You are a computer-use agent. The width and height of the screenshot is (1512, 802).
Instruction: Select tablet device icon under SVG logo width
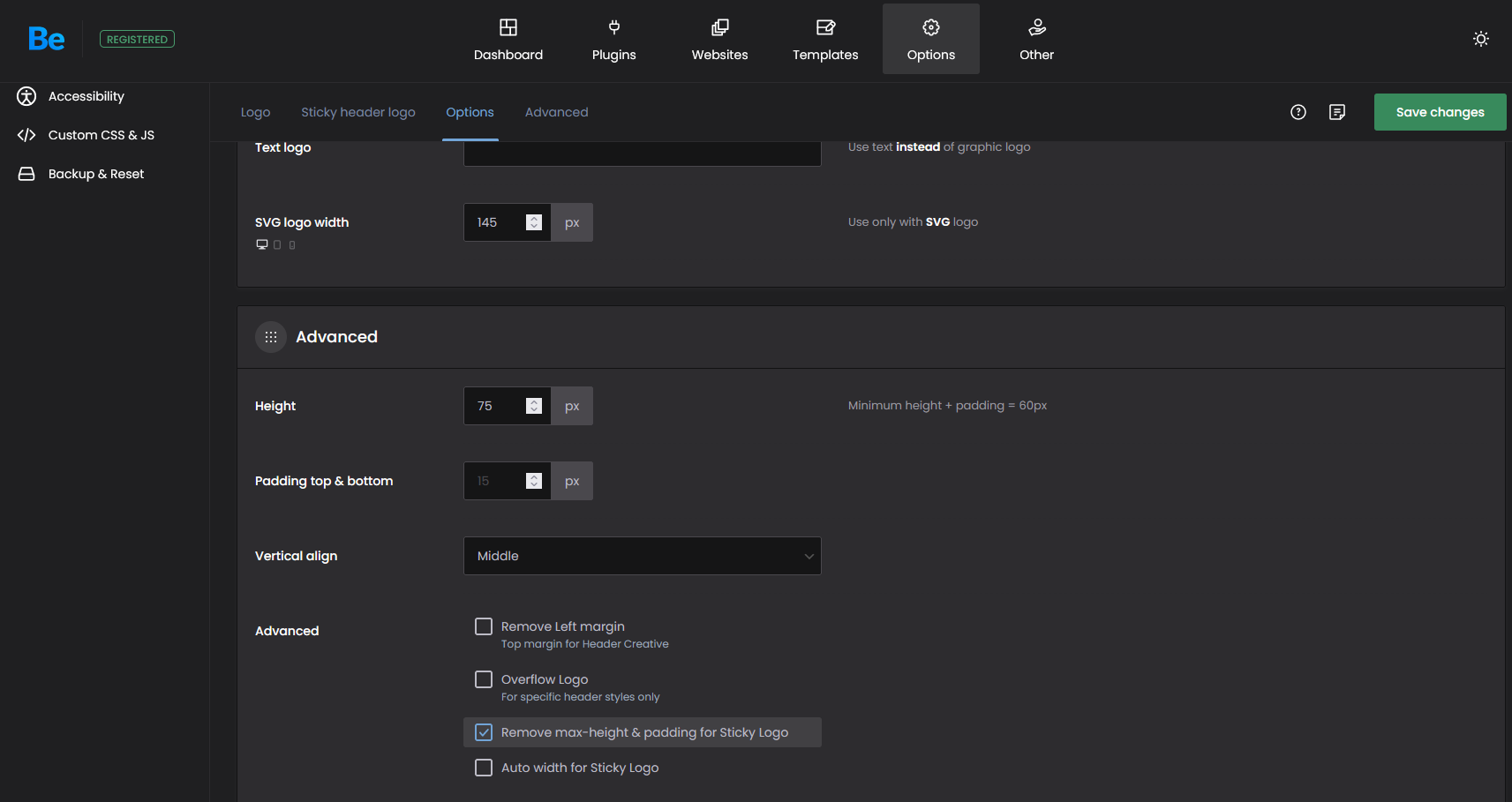[x=277, y=244]
